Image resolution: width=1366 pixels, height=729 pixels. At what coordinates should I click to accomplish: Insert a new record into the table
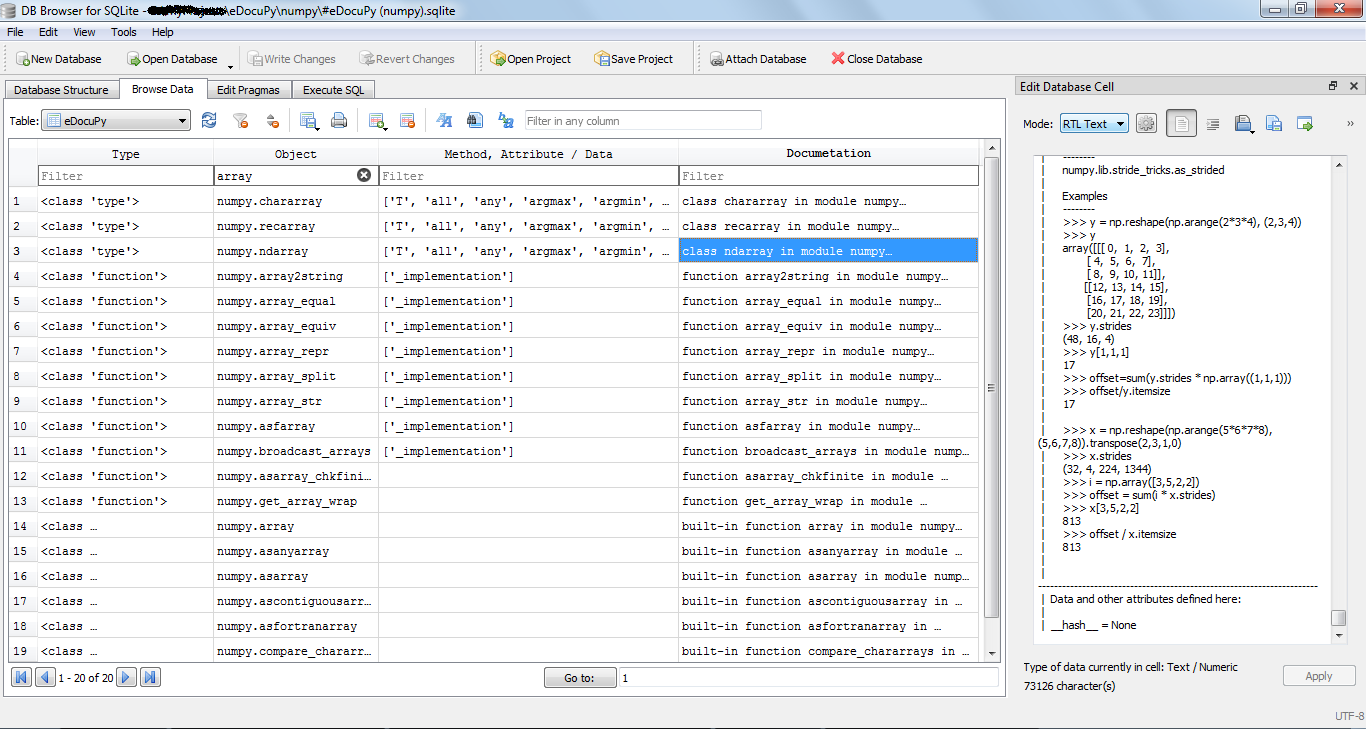point(378,120)
